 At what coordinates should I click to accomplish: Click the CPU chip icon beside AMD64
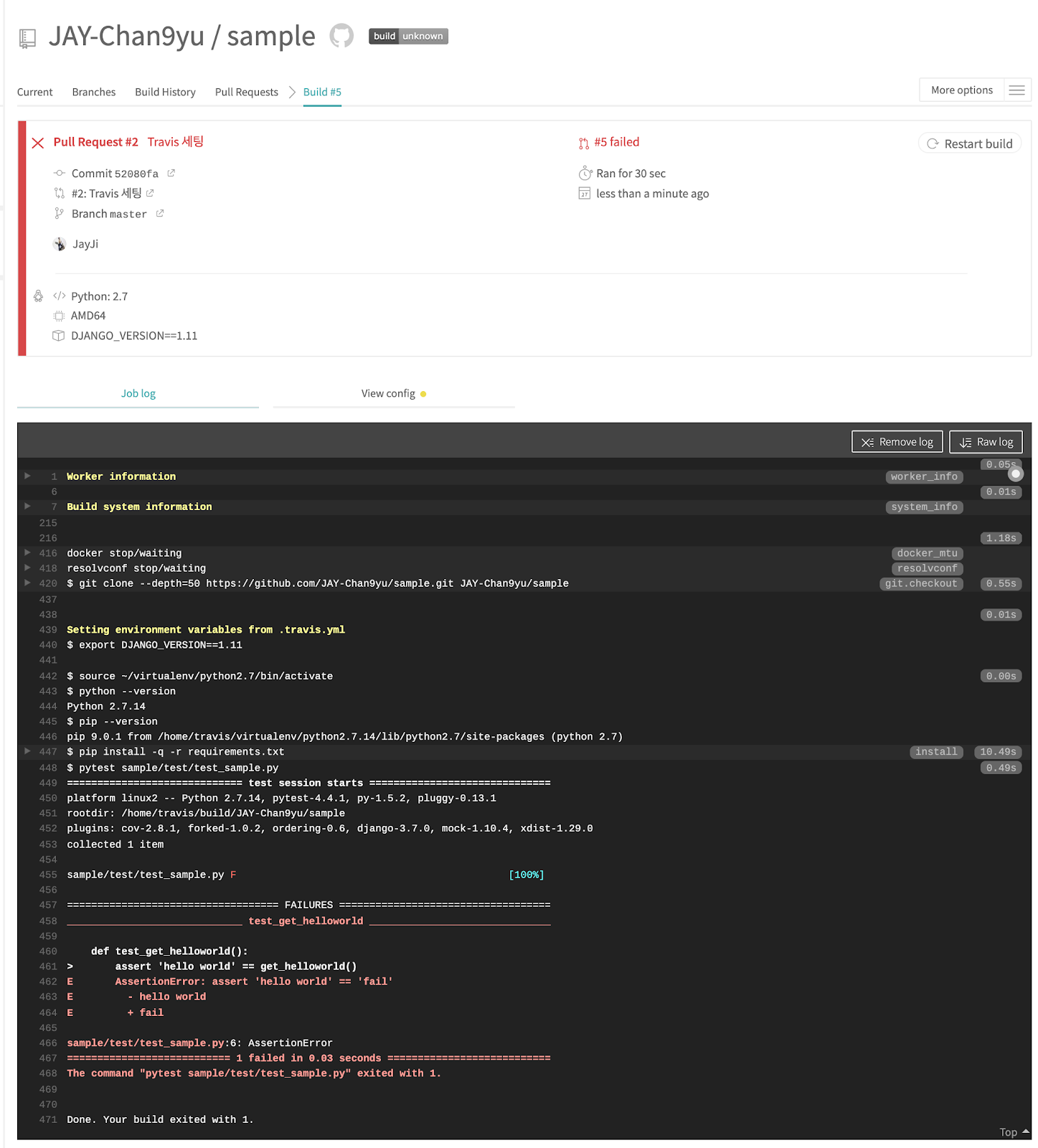59,316
